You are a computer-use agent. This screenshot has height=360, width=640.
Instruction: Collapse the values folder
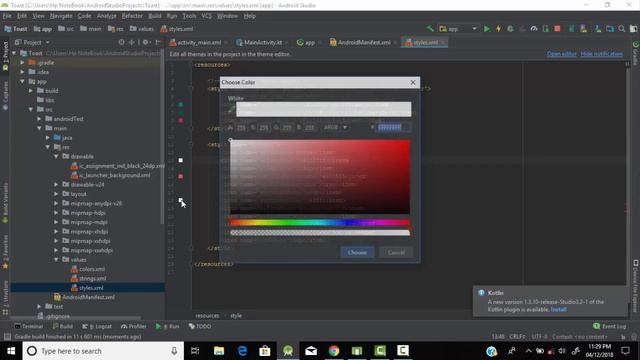point(56,260)
